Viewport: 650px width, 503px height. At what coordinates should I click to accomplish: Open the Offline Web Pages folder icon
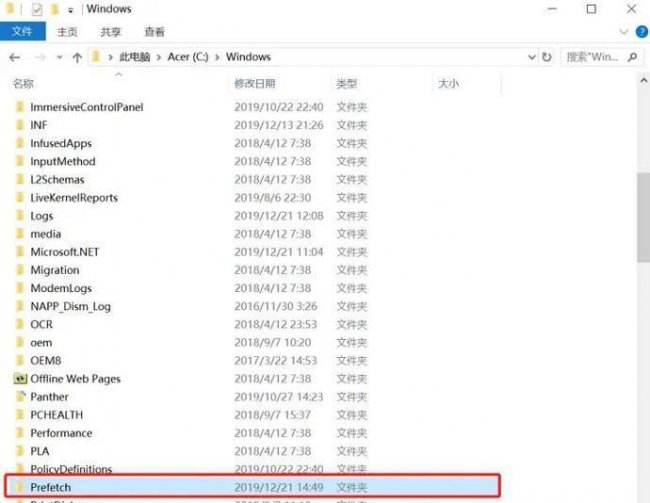tap(20, 378)
